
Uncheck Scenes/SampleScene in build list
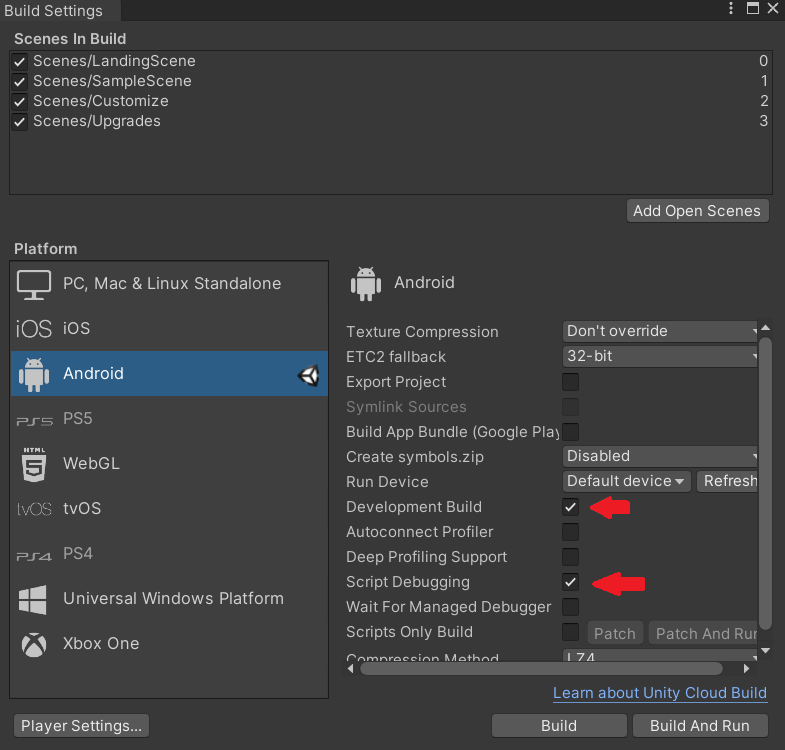pos(20,82)
